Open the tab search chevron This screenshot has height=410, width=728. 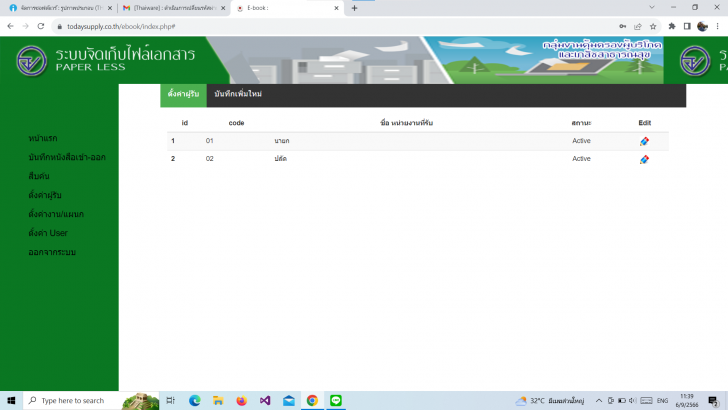pos(652,7)
